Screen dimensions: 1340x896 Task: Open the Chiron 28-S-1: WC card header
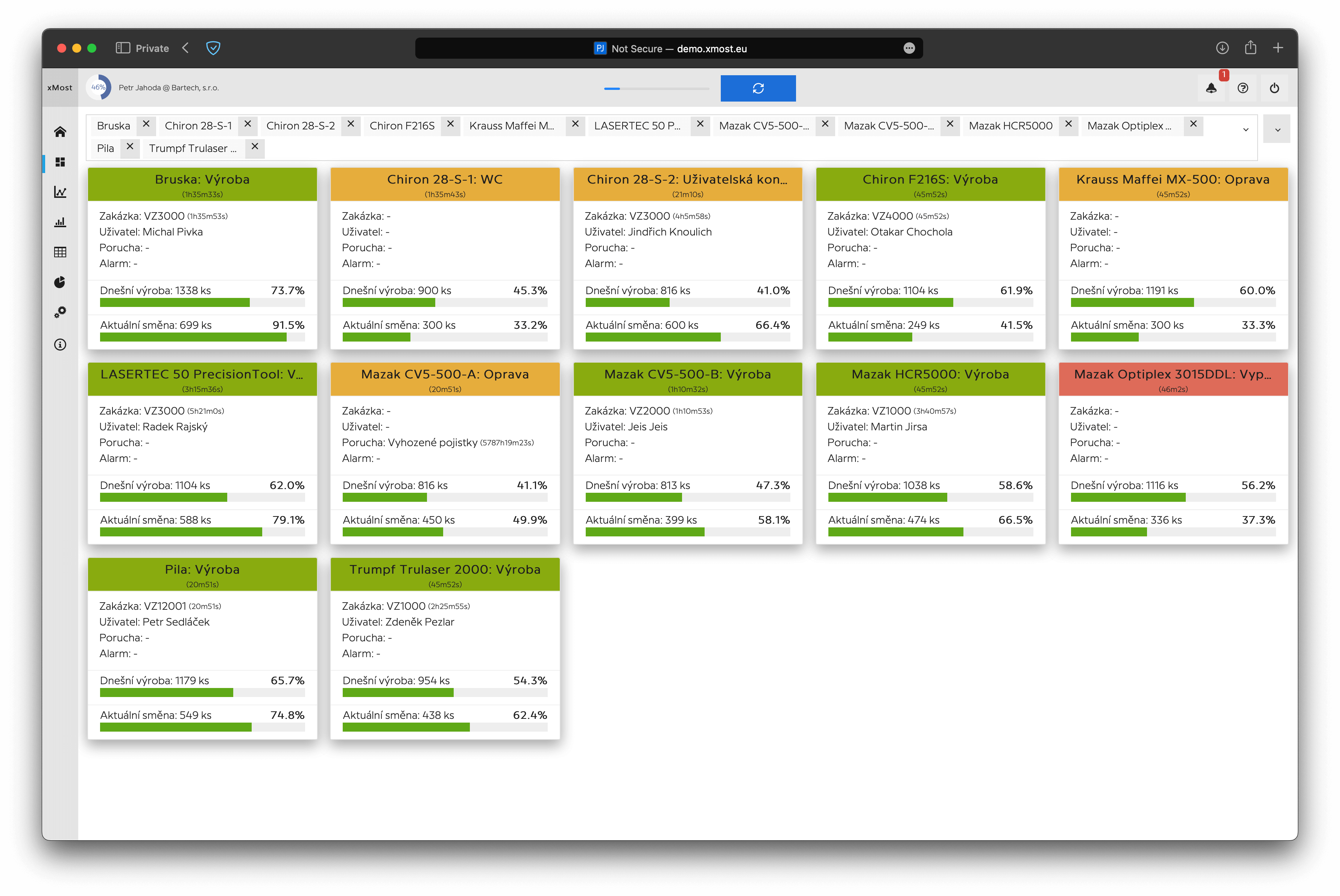coord(445,184)
